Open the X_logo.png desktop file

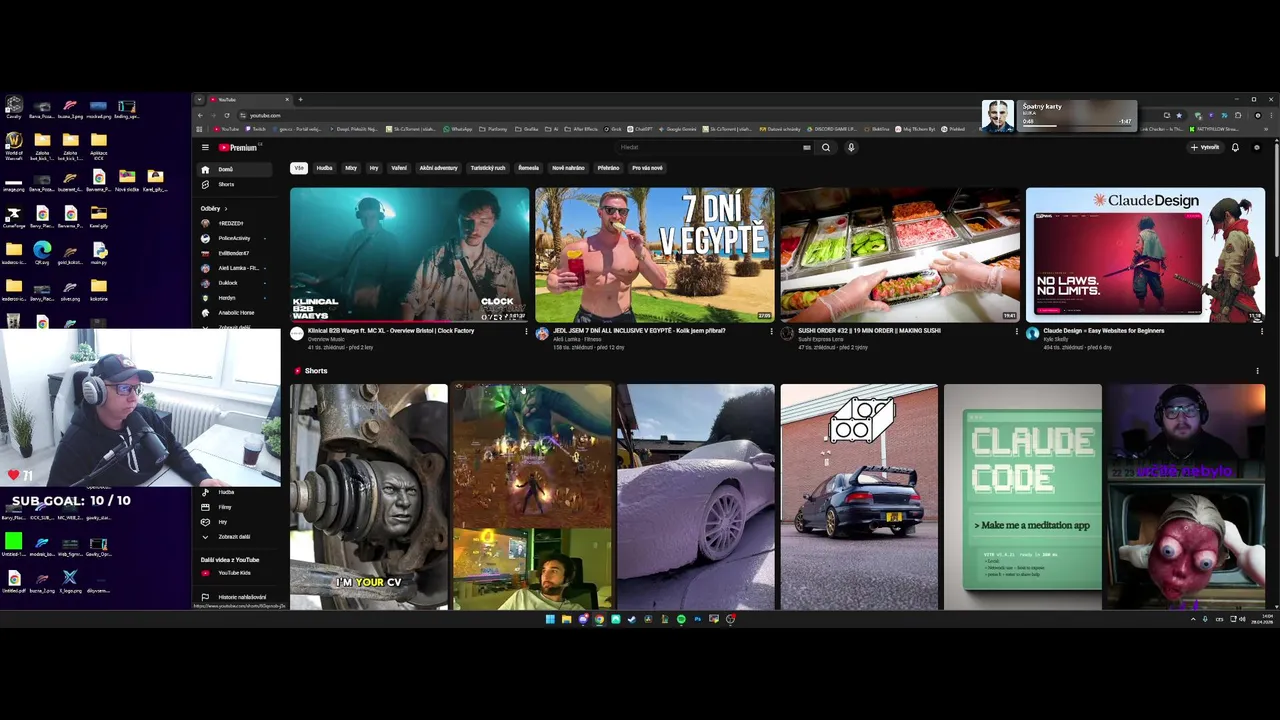tap(70, 581)
